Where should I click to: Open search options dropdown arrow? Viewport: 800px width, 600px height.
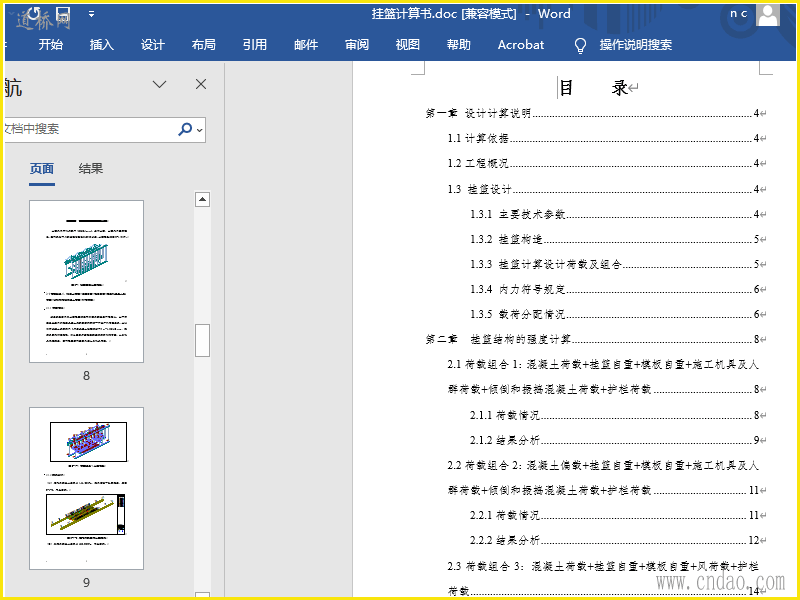[x=199, y=130]
